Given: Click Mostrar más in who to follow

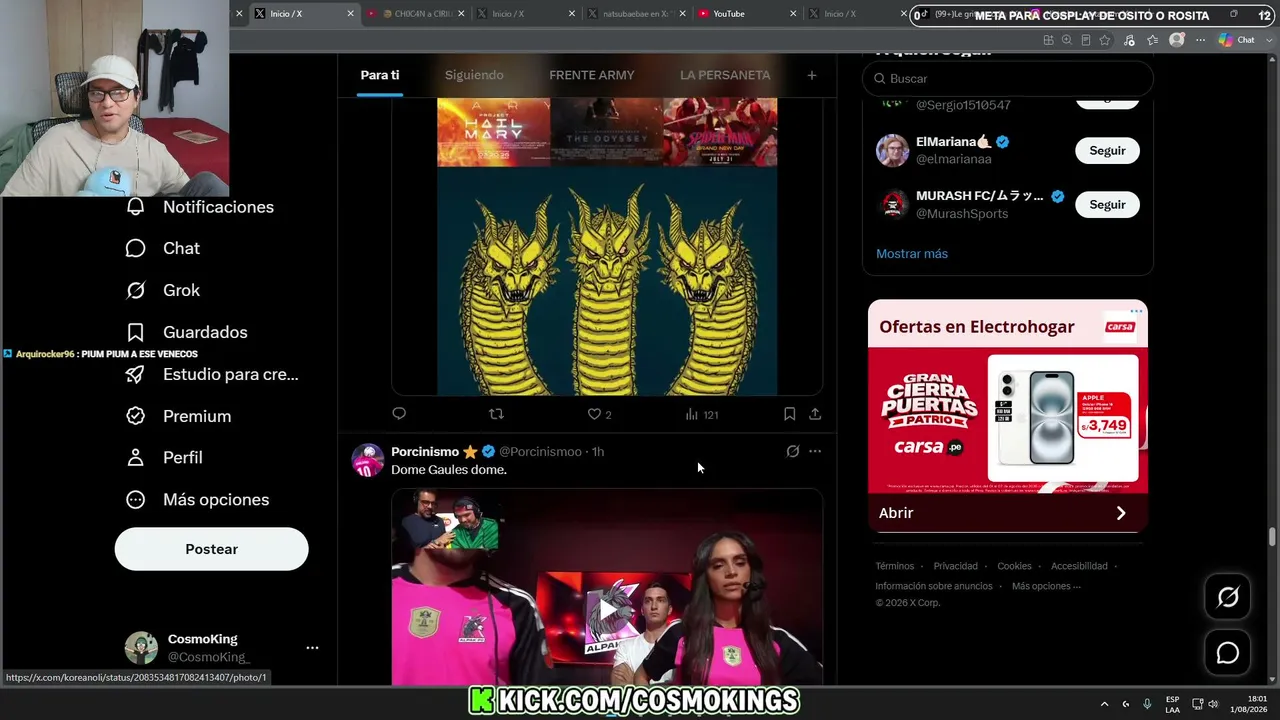Looking at the screenshot, I should point(912,254).
